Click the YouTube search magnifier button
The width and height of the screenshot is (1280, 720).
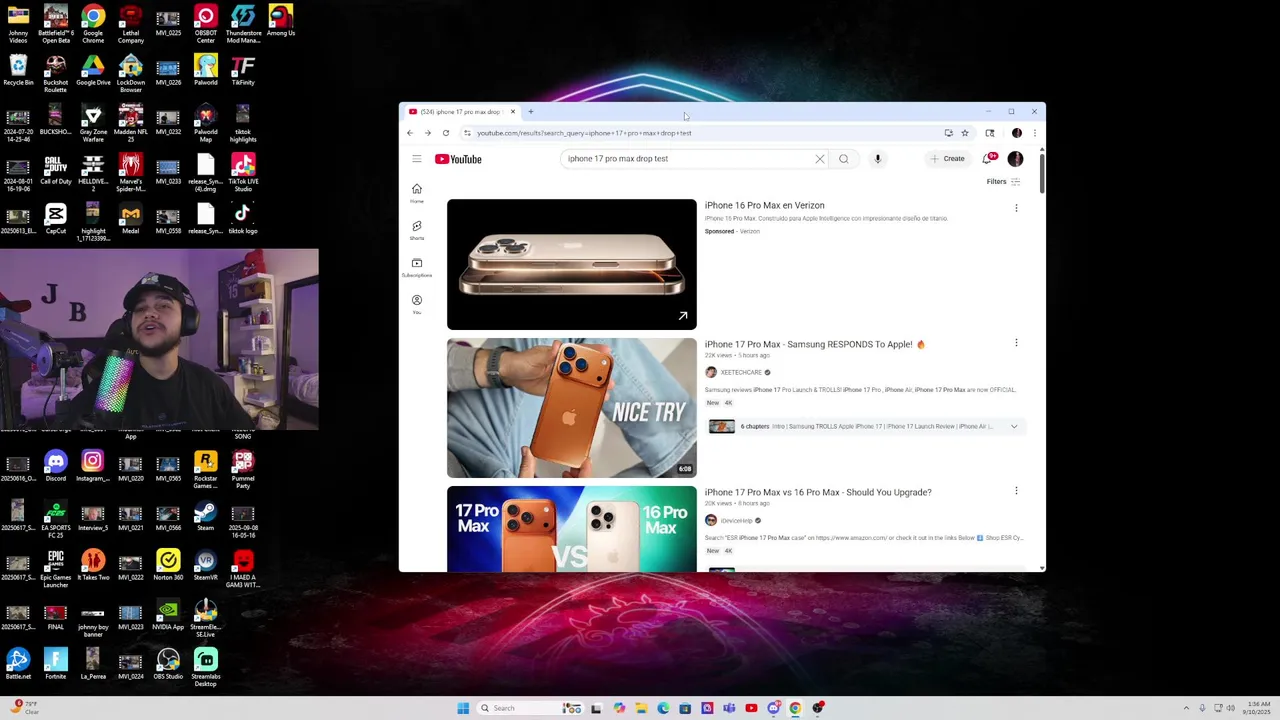(844, 159)
